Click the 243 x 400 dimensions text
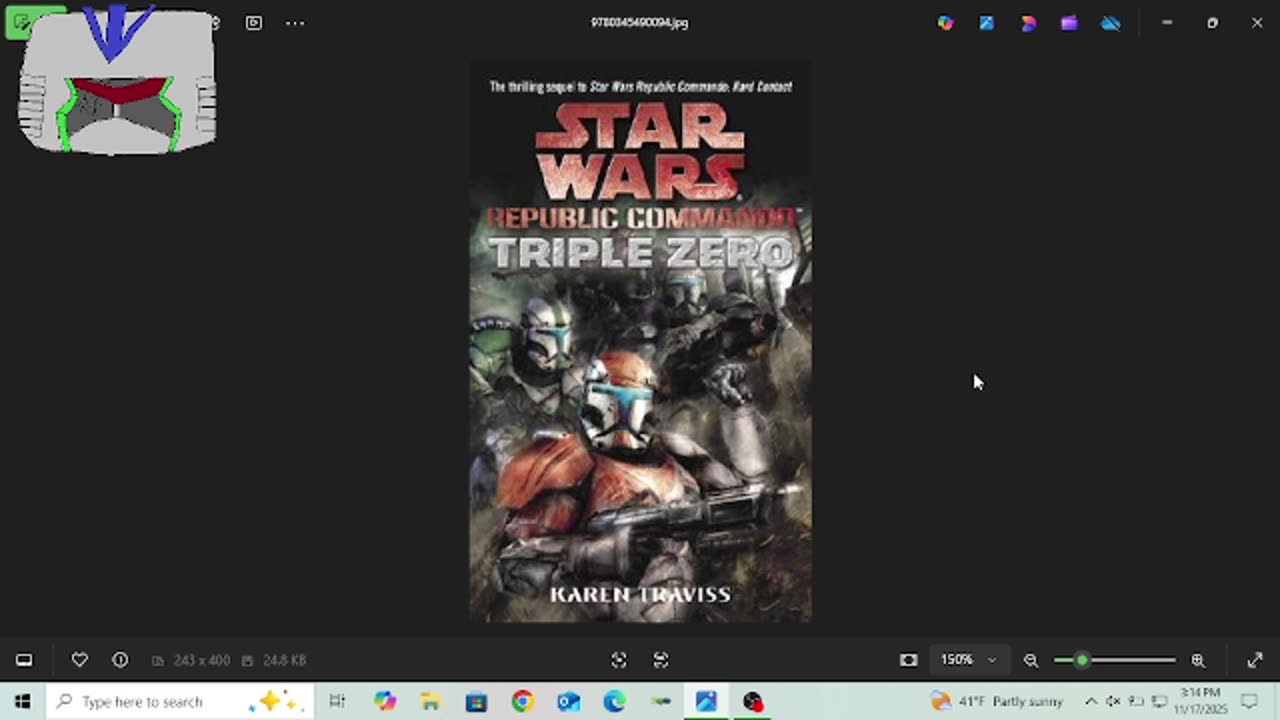The height and width of the screenshot is (720, 1280). tap(201, 660)
